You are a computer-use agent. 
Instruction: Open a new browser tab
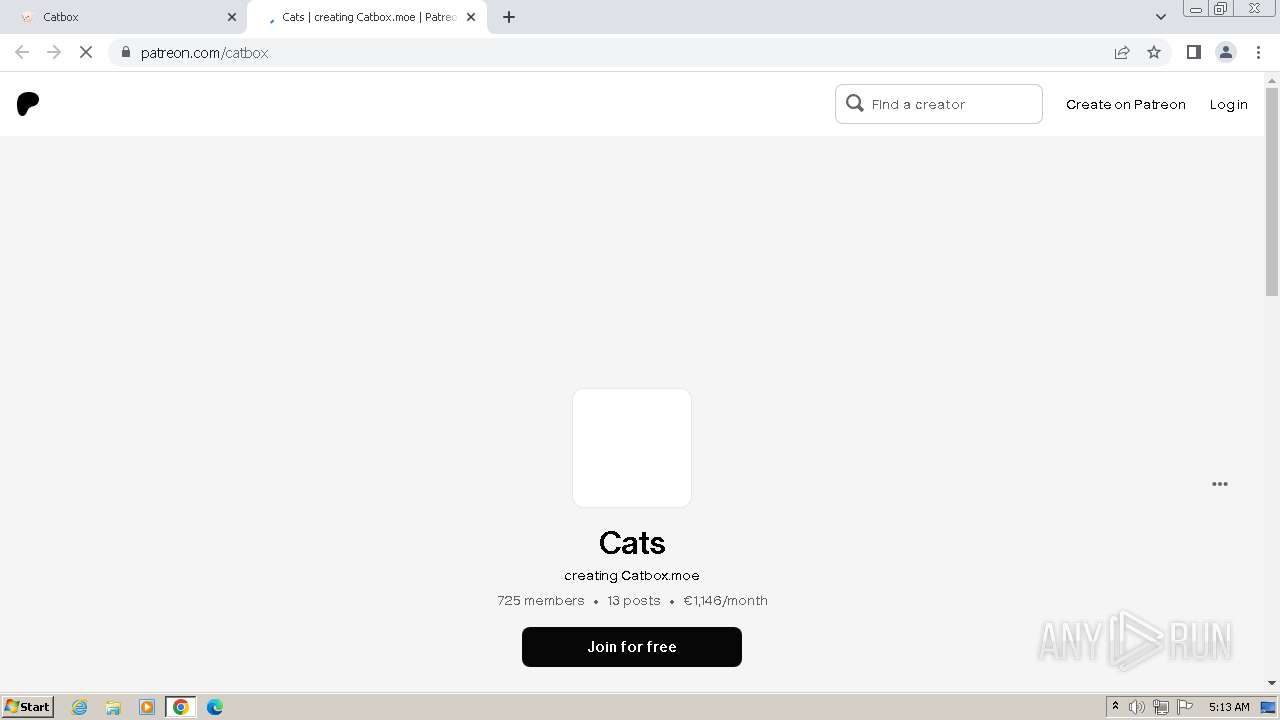click(509, 17)
